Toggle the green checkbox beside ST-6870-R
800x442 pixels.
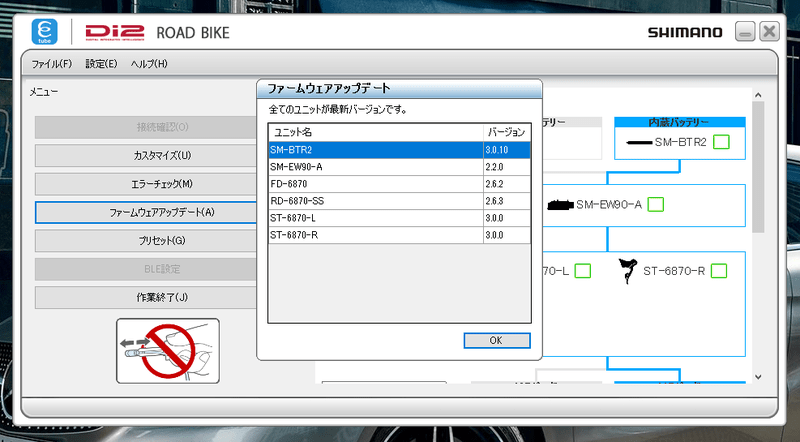719,271
